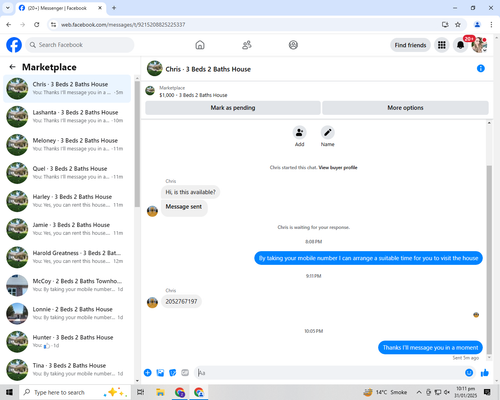500x400 pixels.
Task: Choose a GIF from the composer
Action: pos(185,373)
